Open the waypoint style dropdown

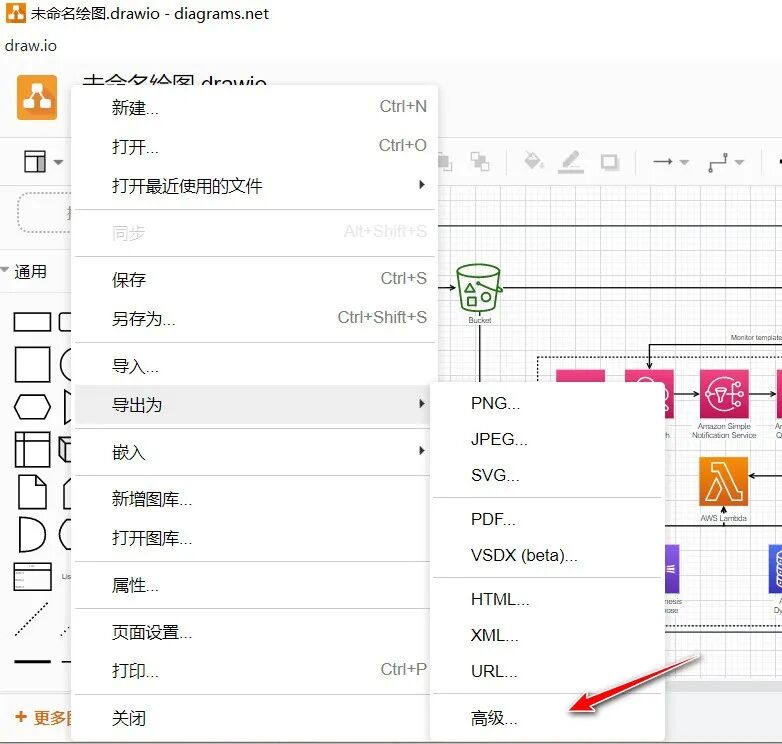[726, 162]
